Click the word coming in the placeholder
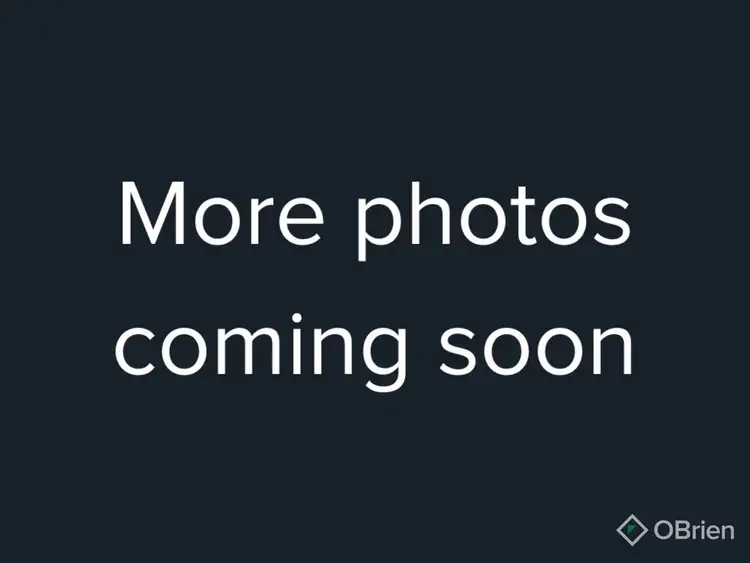 262,352
